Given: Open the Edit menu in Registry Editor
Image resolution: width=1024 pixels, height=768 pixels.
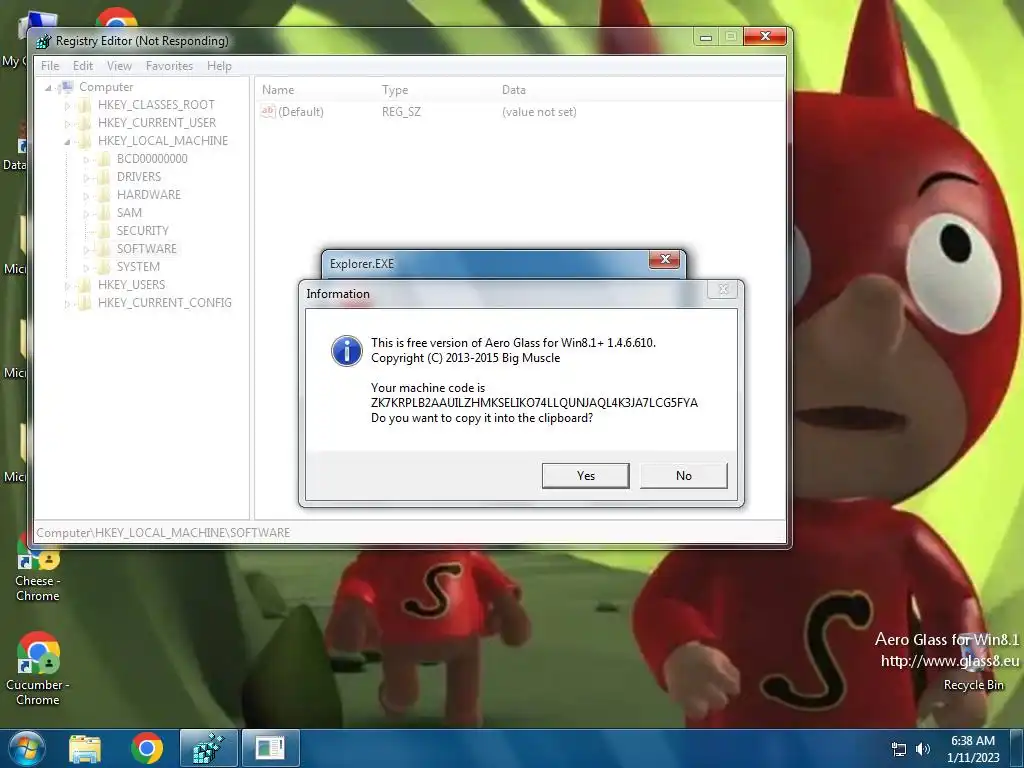Looking at the screenshot, I should 83,66.
